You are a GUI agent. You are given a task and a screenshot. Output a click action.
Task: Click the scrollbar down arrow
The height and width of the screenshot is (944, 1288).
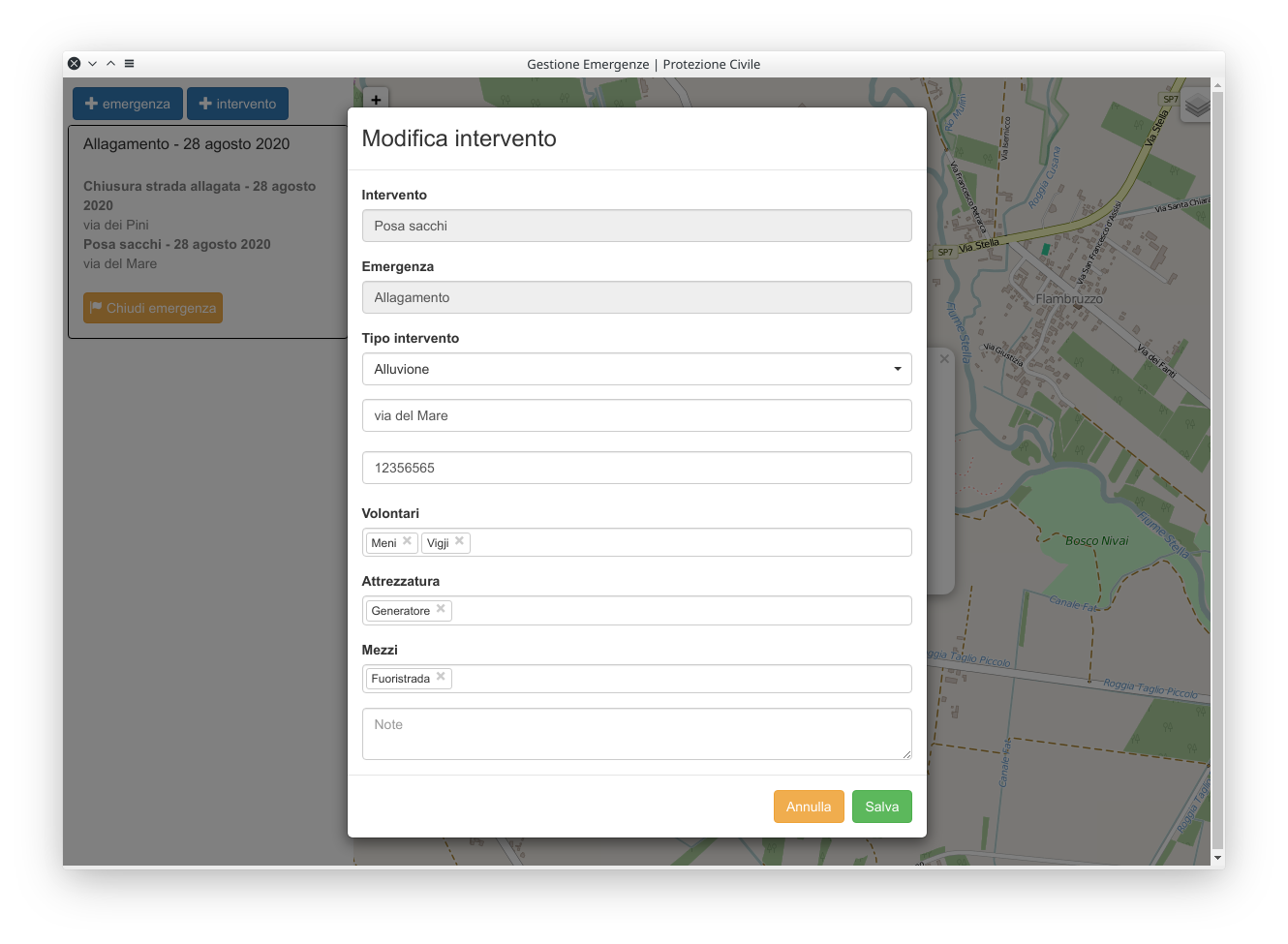pos(1217,859)
